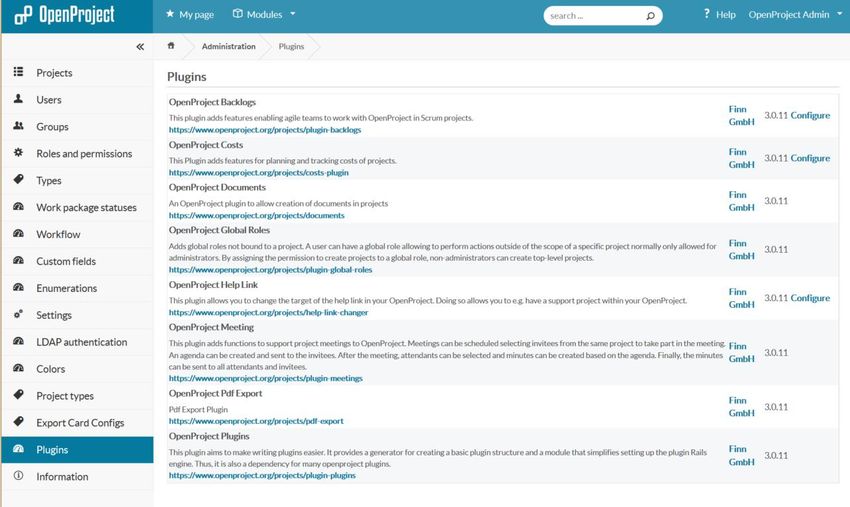Click the Modules cube icon

pos(237,14)
